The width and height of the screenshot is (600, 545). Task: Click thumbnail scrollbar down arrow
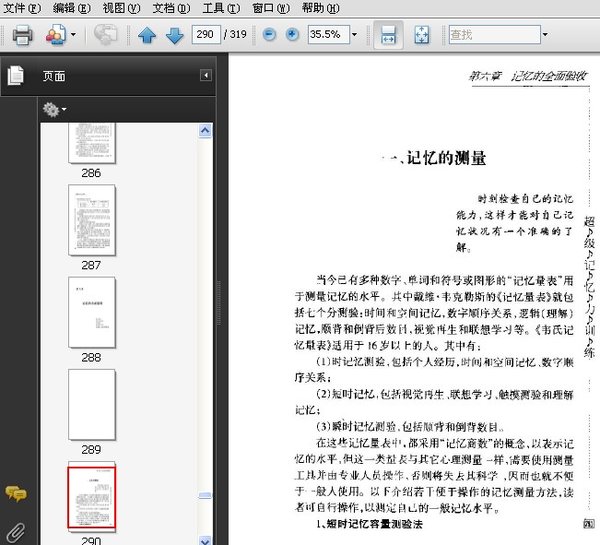point(205,540)
